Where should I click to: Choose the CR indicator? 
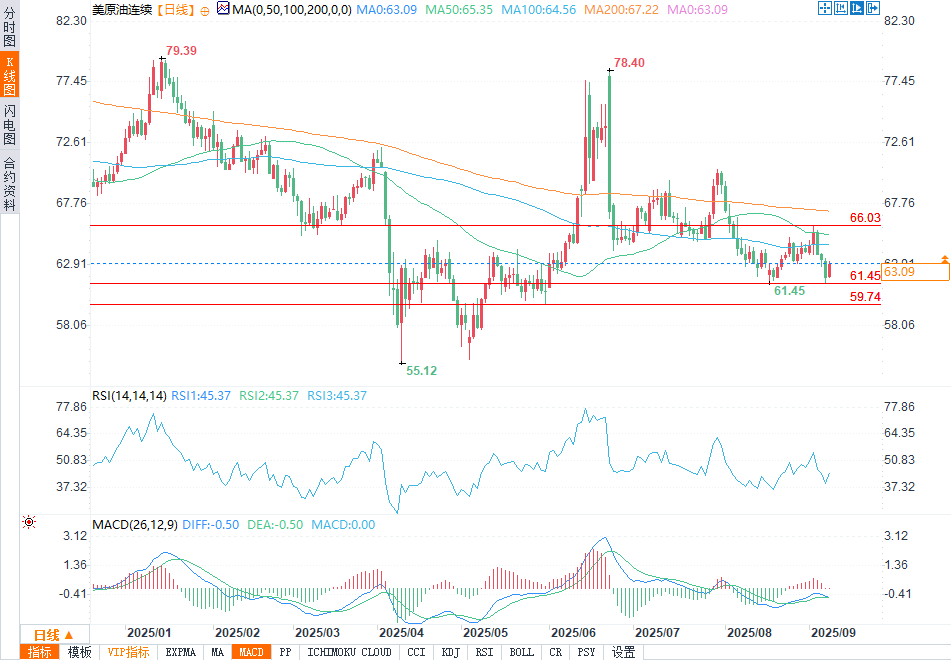[x=556, y=652]
